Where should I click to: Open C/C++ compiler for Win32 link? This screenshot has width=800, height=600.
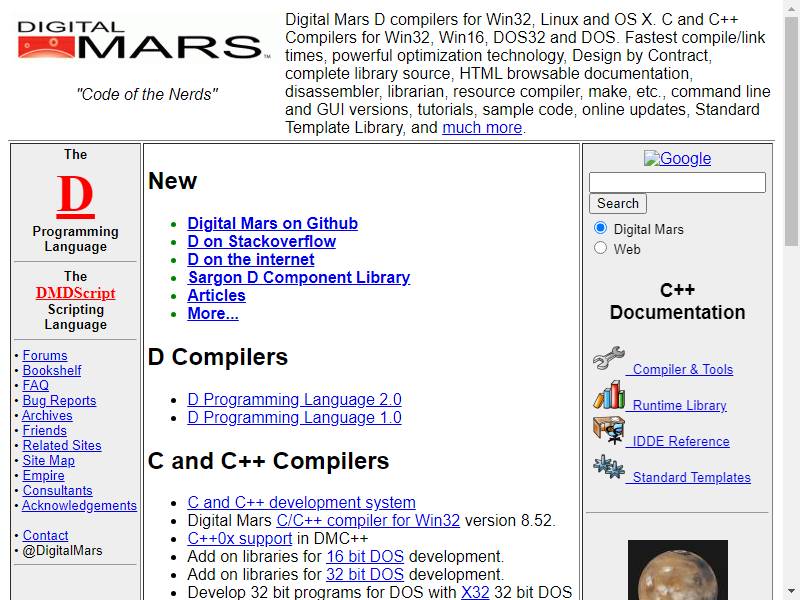click(368, 520)
